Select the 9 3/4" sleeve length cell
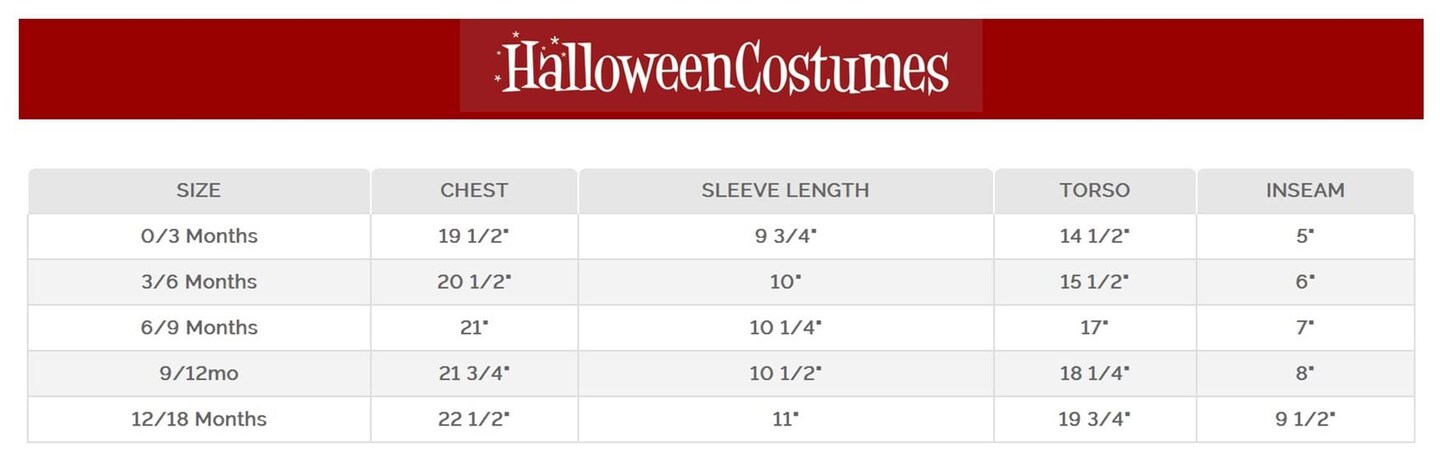The width and height of the screenshot is (1440, 470). click(785, 236)
